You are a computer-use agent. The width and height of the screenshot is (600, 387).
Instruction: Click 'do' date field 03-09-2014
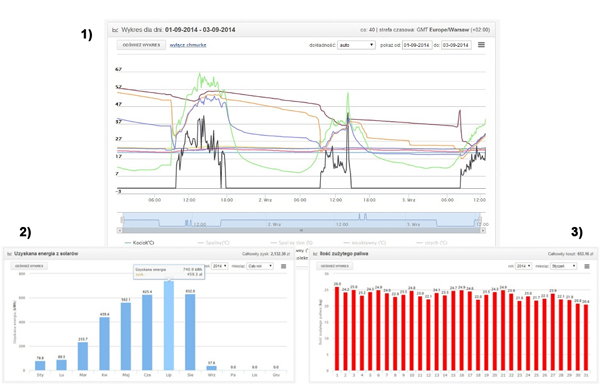click(x=456, y=45)
